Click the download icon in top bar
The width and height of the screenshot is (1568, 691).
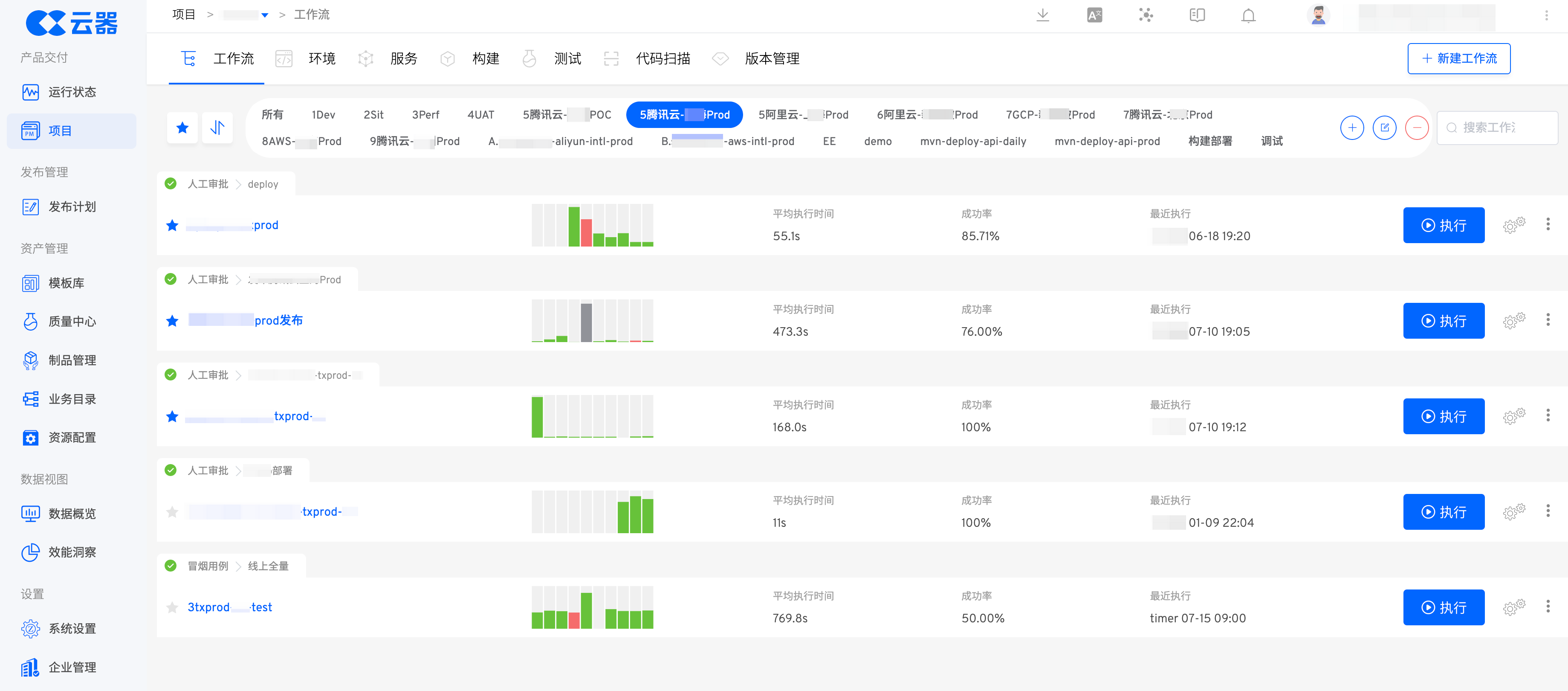click(x=1042, y=15)
